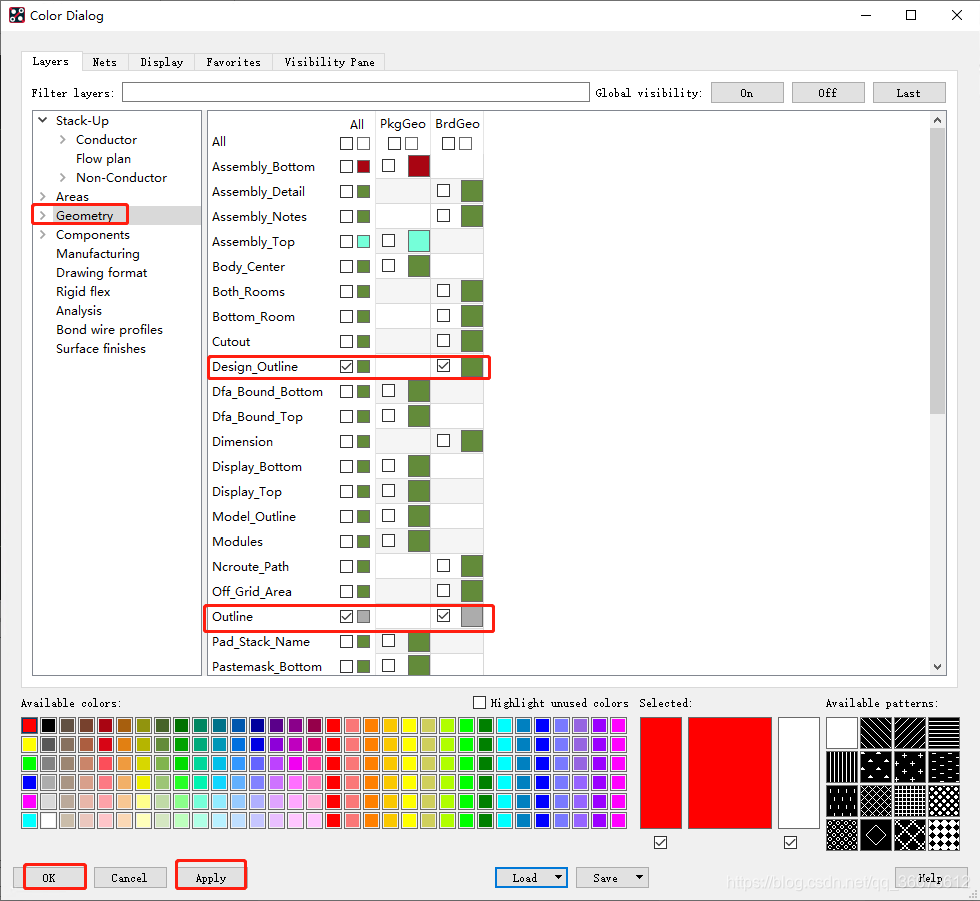The height and width of the screenshot is (901, 980).
Task: Open the Load button dropdown arrow
Action: 558,877
